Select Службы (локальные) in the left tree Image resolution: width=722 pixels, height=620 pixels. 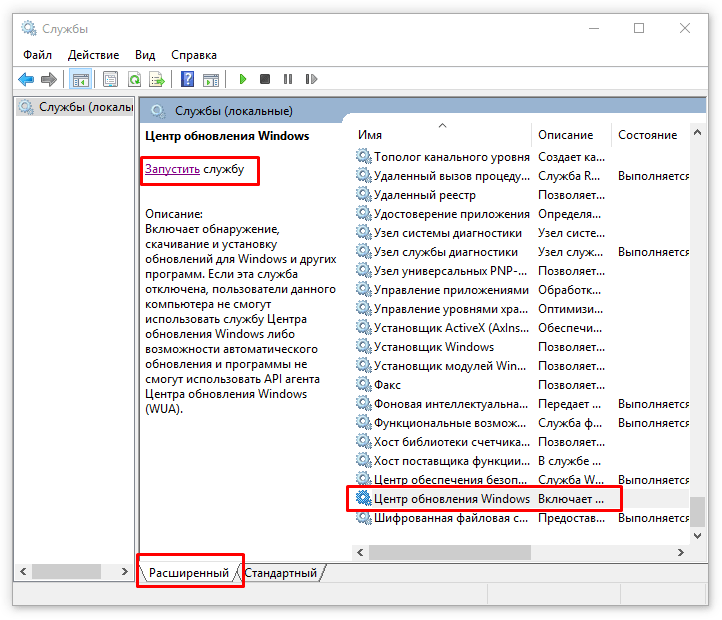pos(75,107)
